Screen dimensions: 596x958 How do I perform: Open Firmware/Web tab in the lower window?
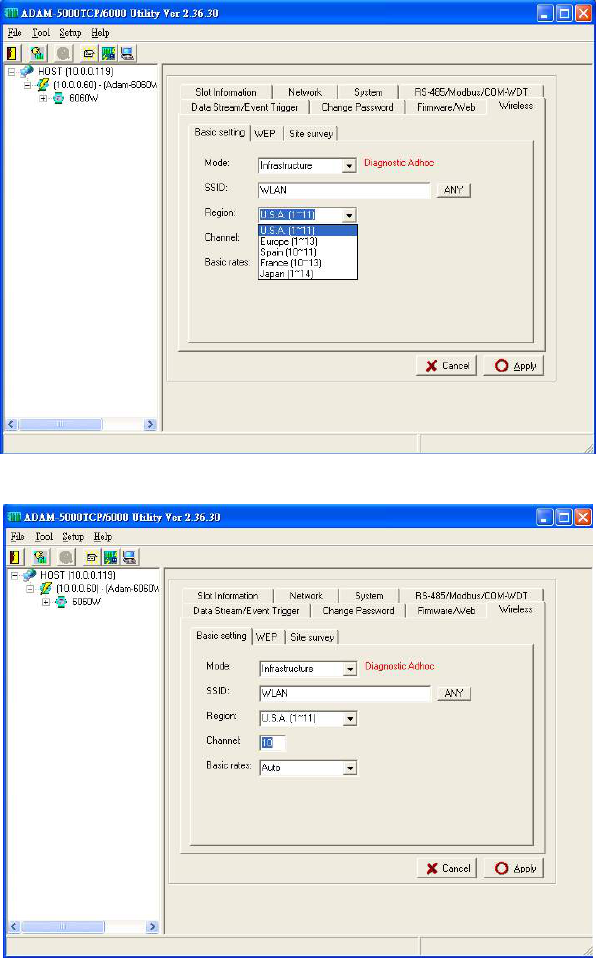(446, 610)
